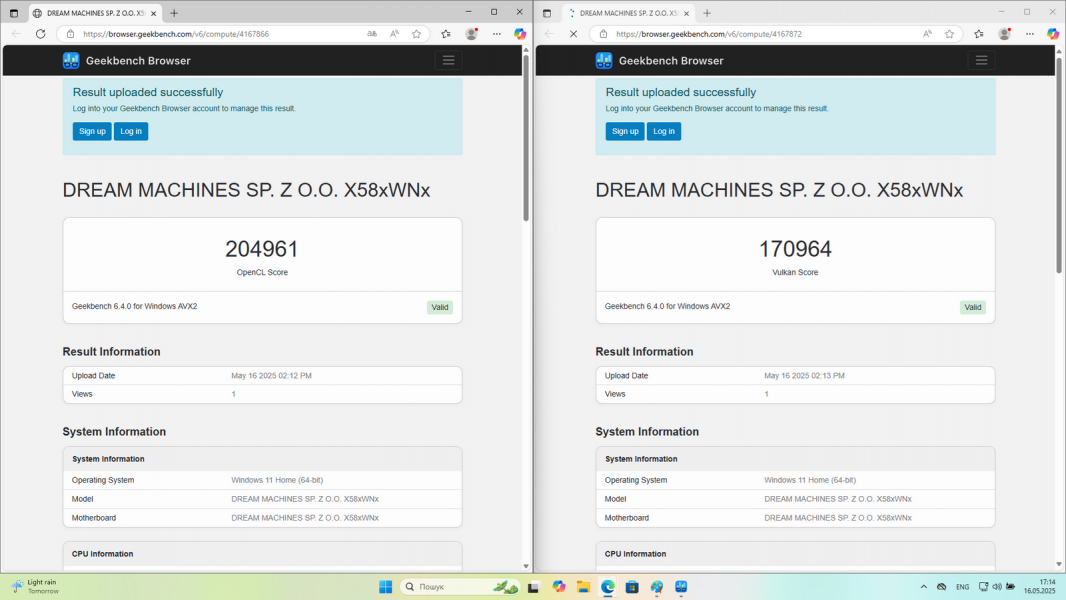Click the Windows taskbar search box
Screen dimensions: 1066x600
(460, 586)
